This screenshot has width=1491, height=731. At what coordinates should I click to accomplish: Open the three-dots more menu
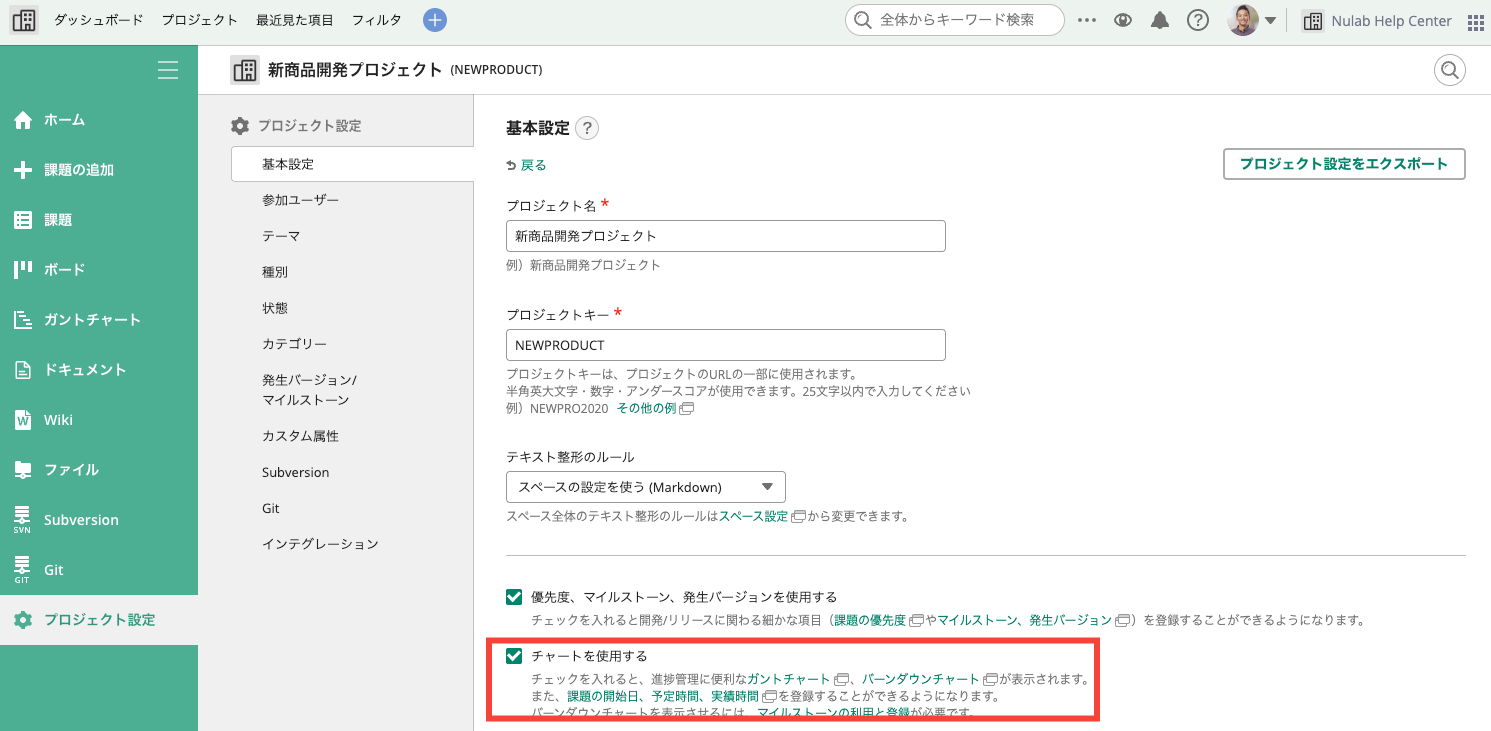[1087, 20]
